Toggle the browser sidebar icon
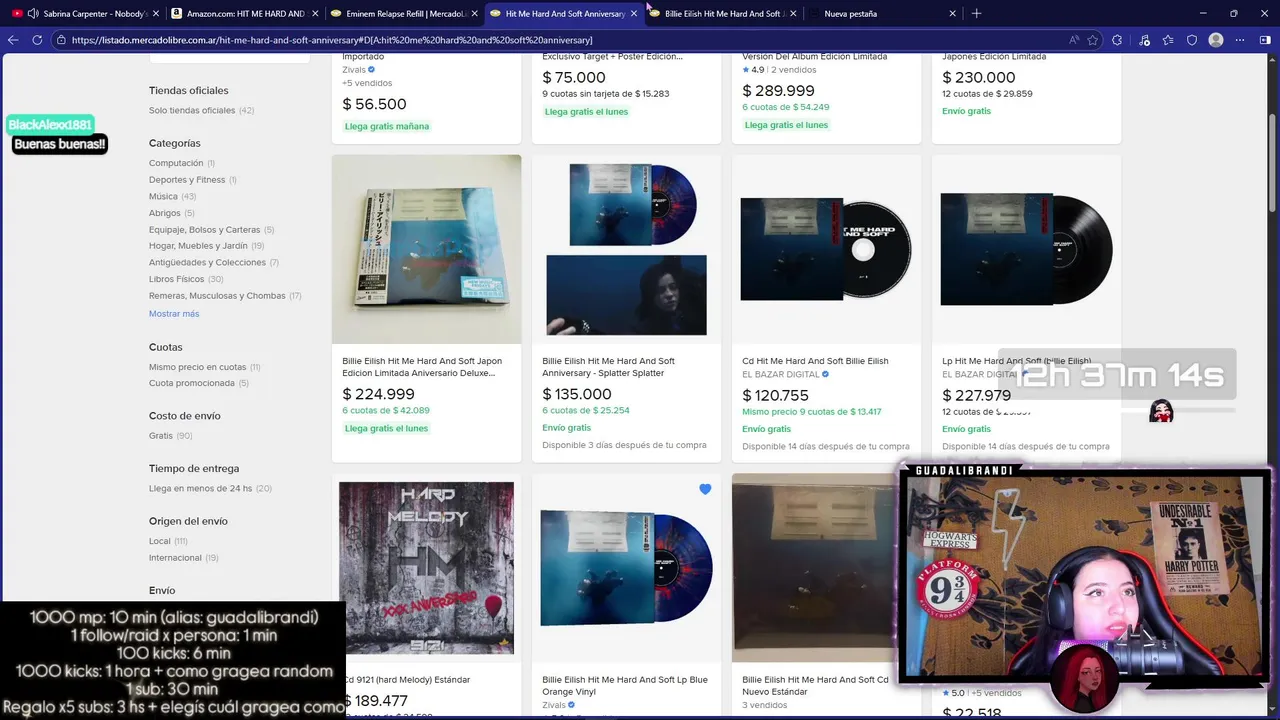 pyautogui.click(x=1266, y=40)
